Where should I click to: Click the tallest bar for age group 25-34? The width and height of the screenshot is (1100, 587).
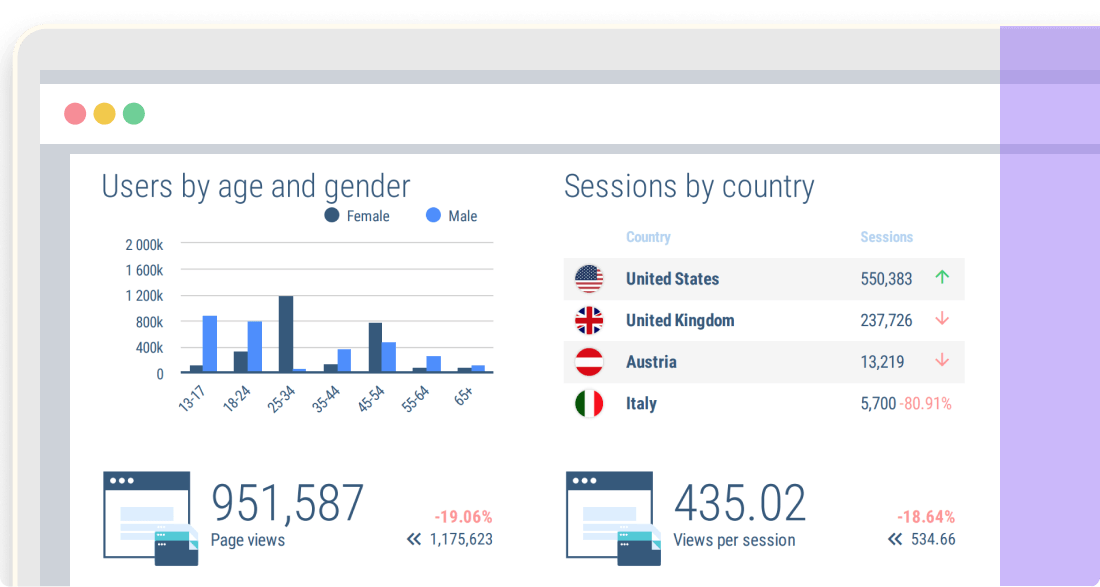(284, 335)
